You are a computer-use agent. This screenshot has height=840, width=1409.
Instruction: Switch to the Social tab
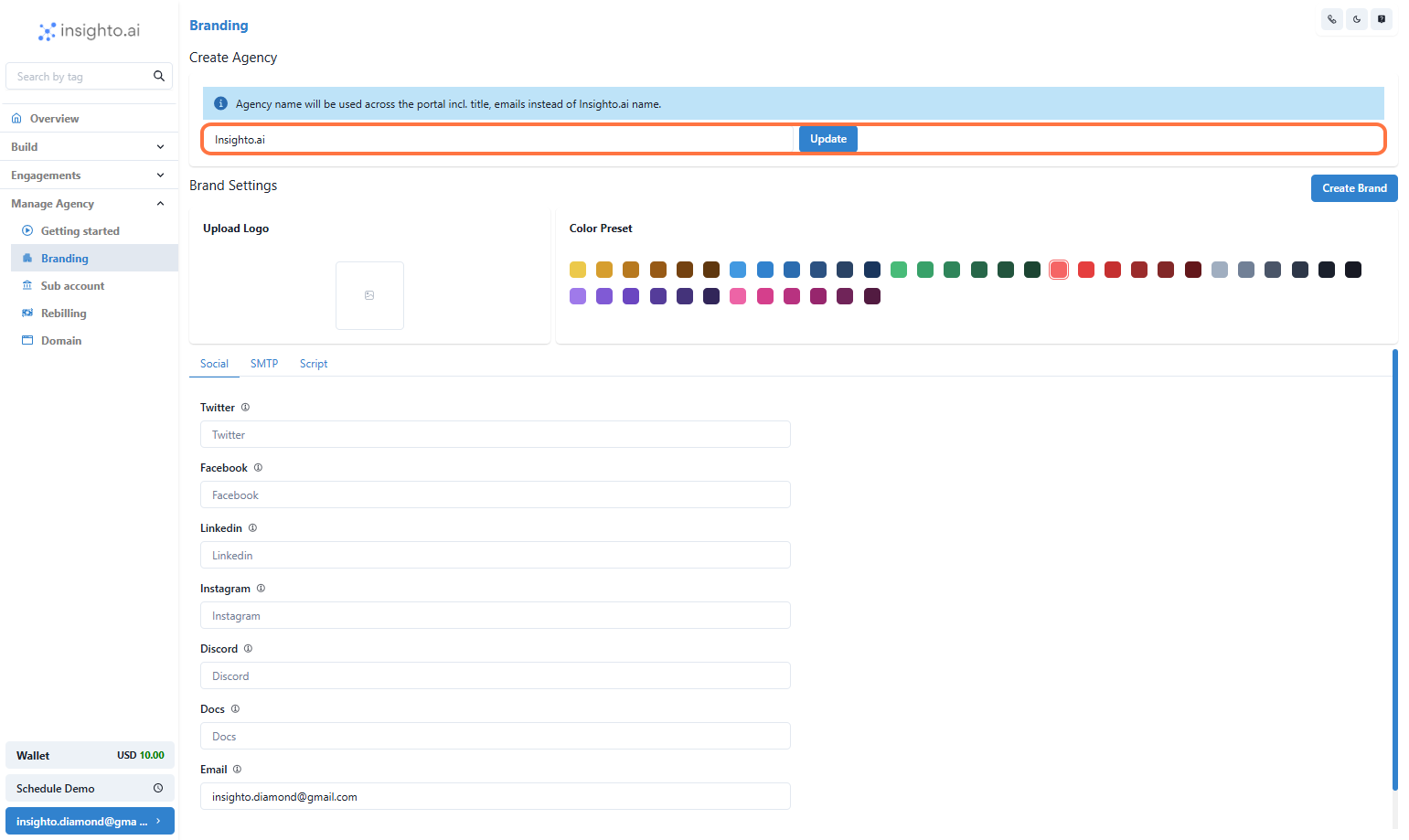click(214, 364)
